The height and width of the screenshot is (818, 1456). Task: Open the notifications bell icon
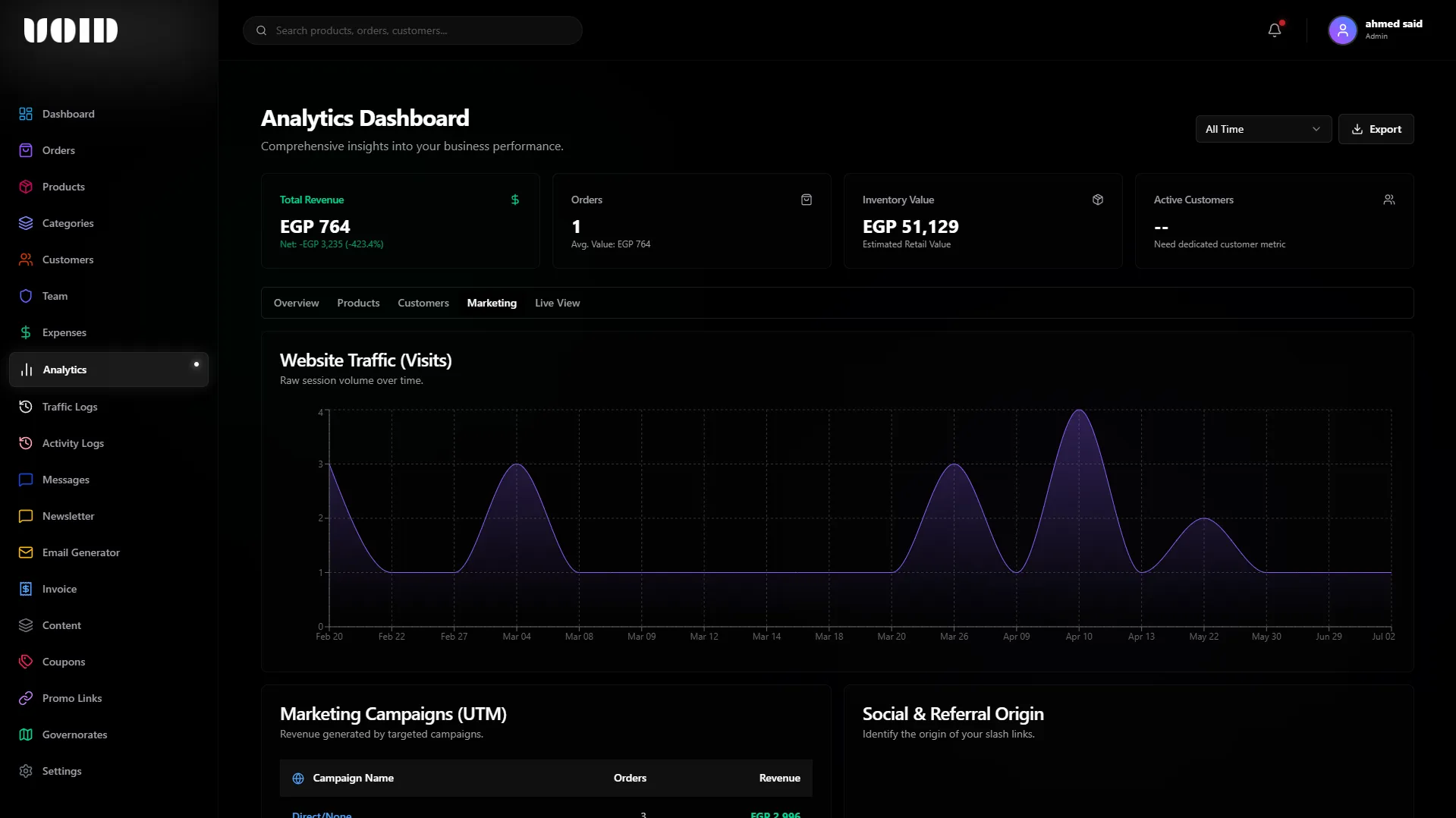coord(1275,30)
